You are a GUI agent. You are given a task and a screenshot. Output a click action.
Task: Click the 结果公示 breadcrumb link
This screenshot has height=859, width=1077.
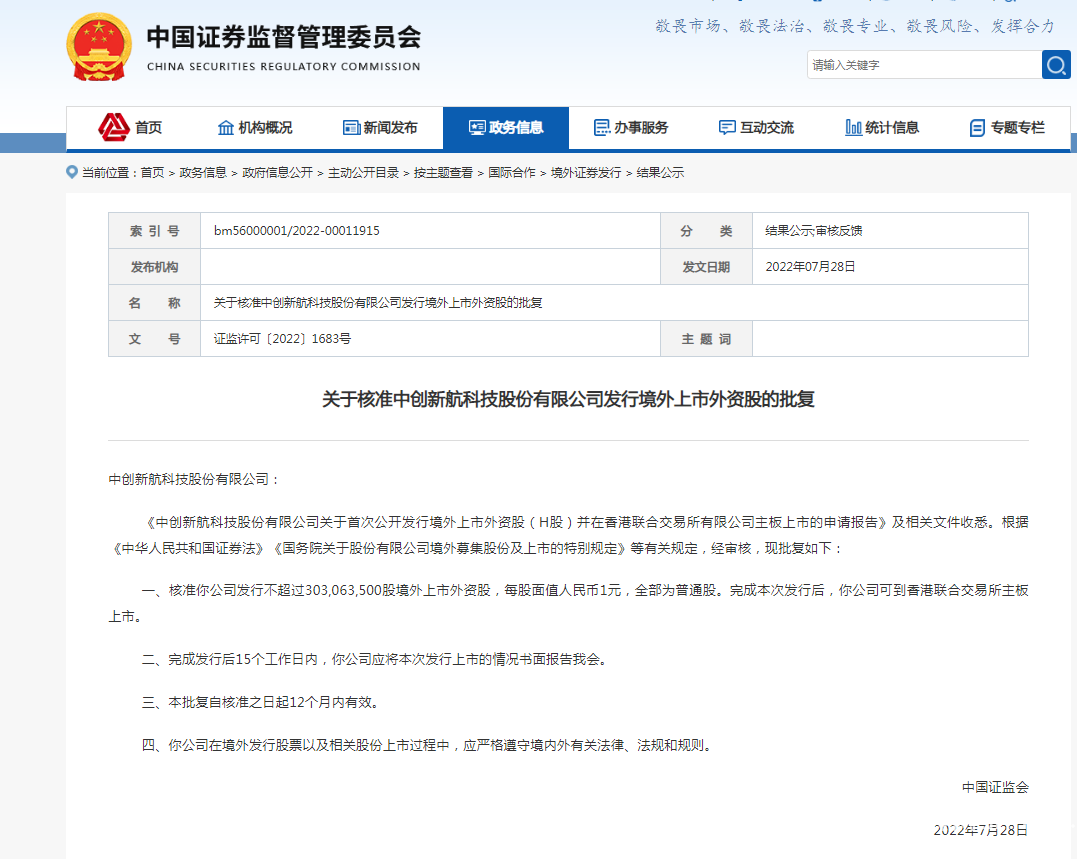coord(660,173)
